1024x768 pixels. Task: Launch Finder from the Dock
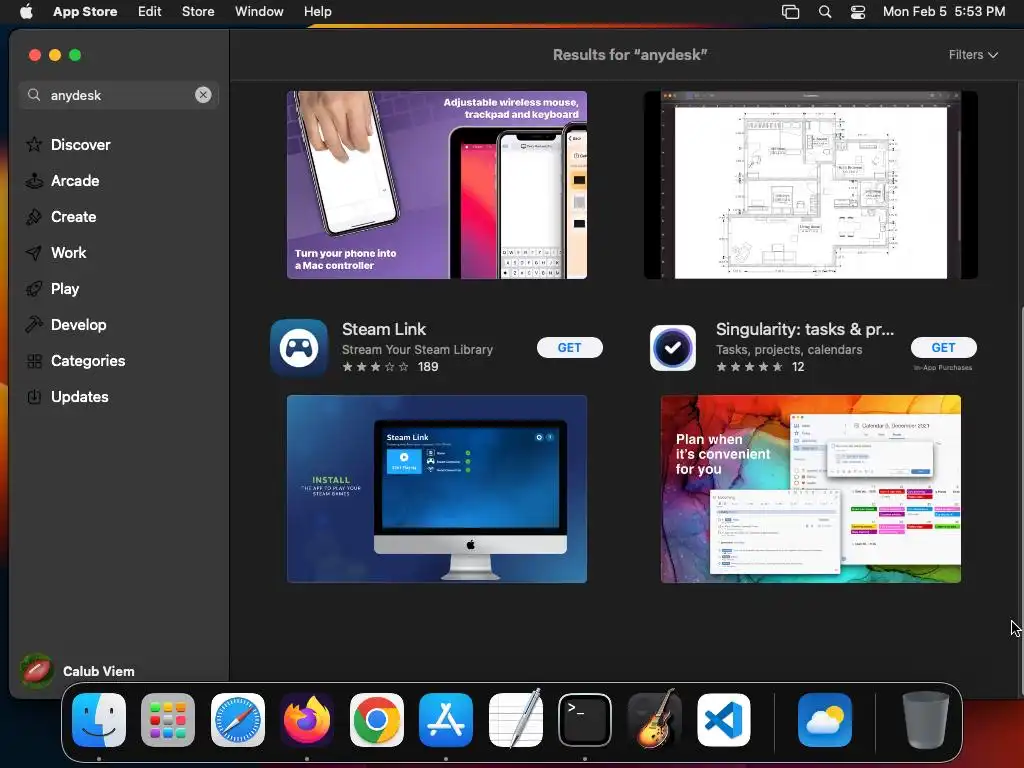[x=99, y=720]
